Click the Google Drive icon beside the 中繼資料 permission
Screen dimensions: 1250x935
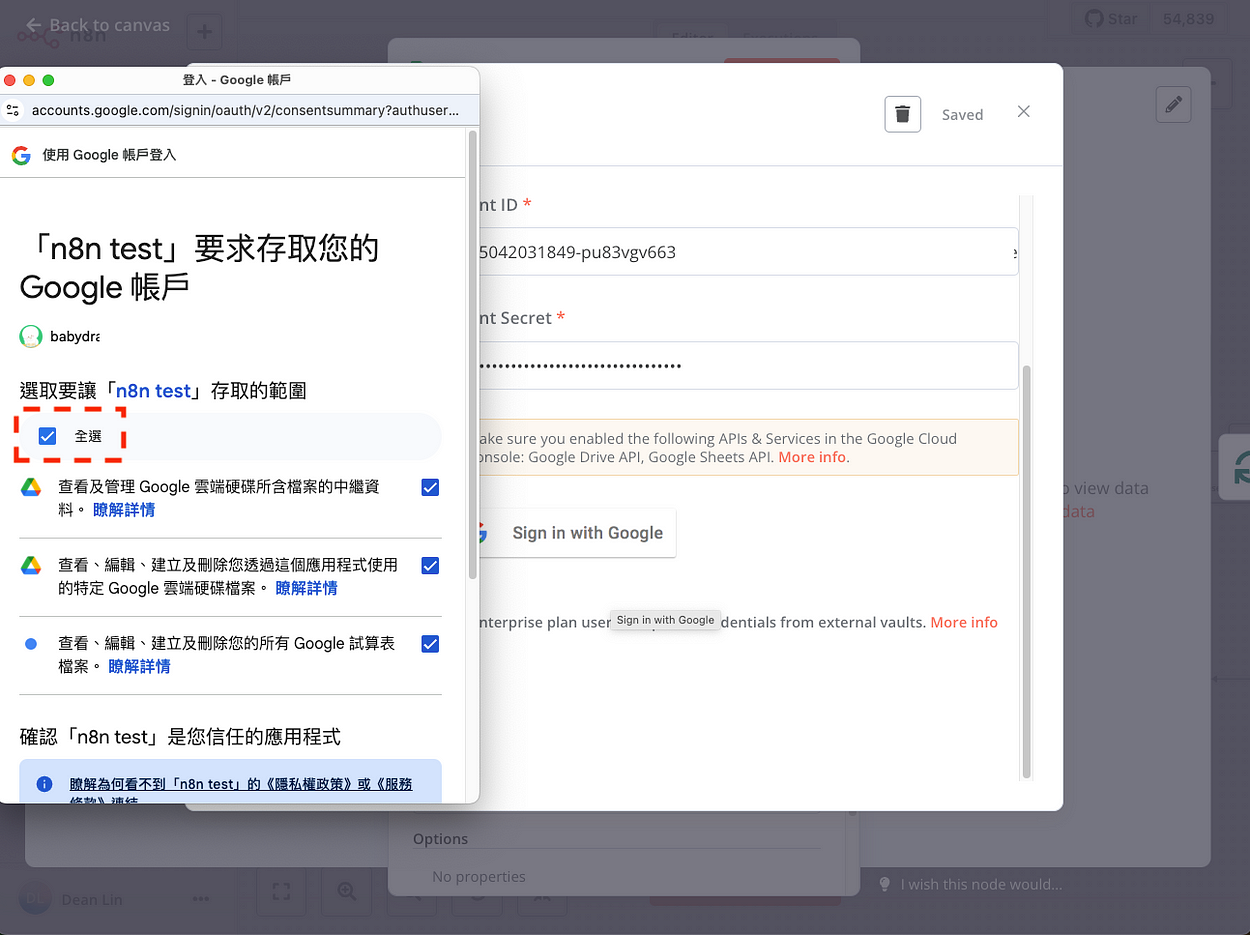coord(31,487)
